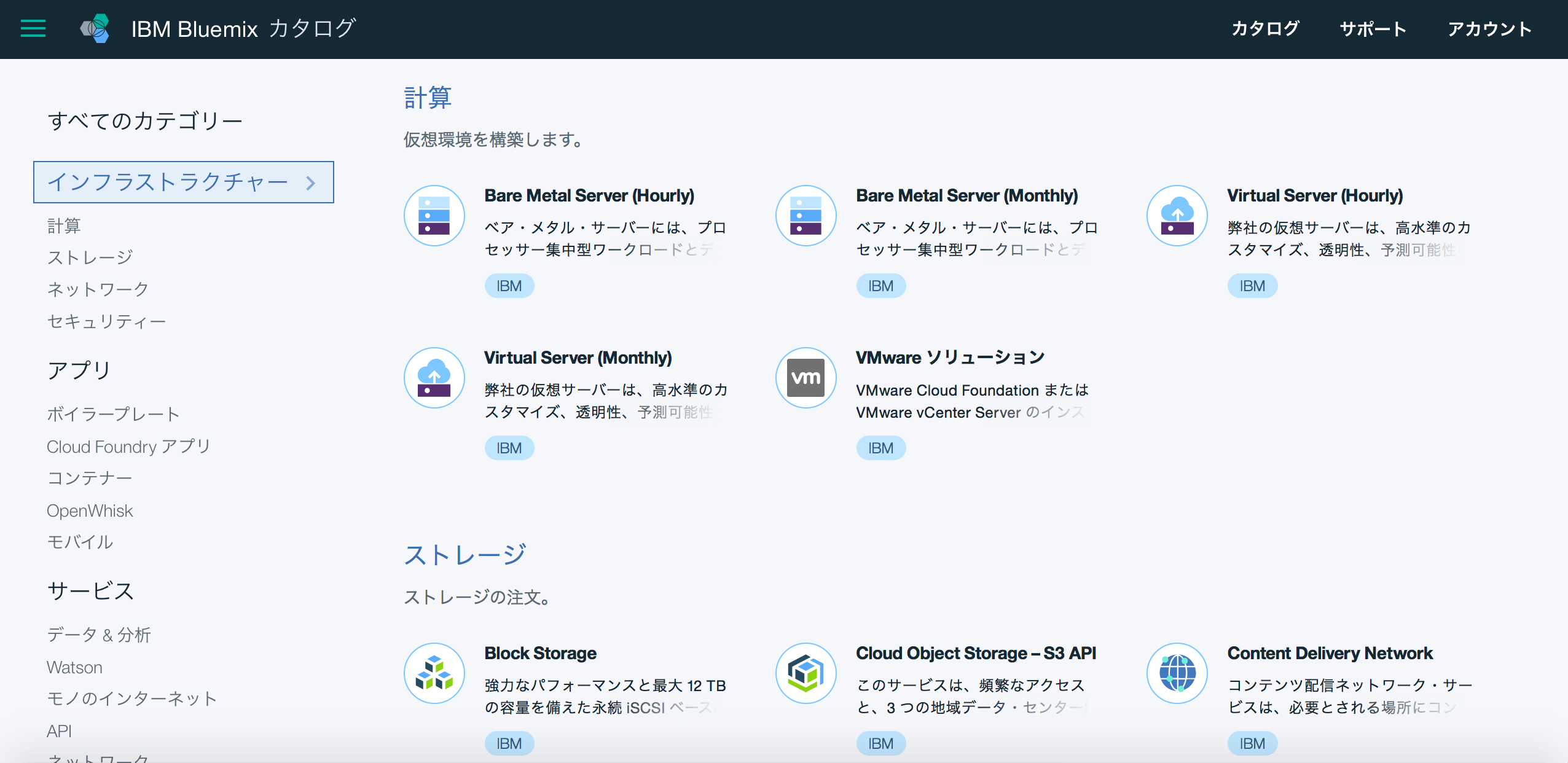Click IBM tag under Content Delivery Network

pyautogui.click(x=1252, y=743)
